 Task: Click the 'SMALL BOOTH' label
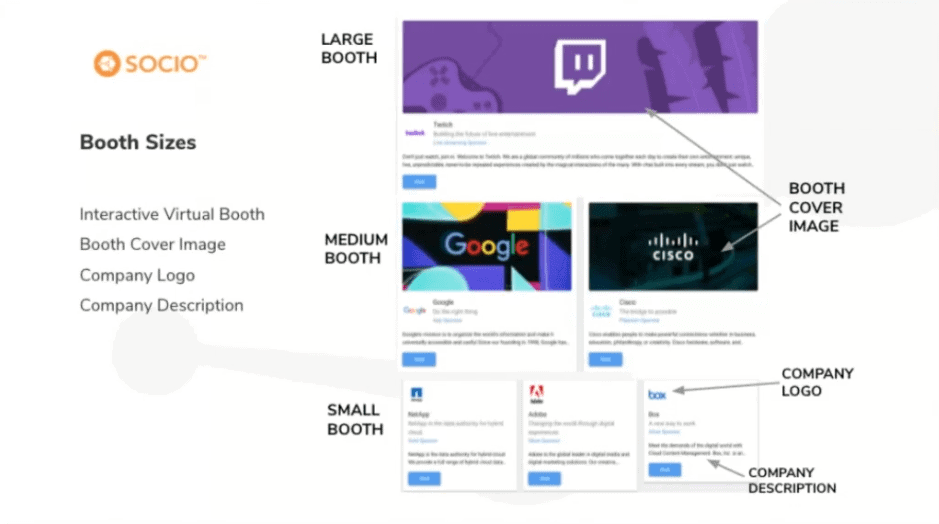(x=355, y=419)
